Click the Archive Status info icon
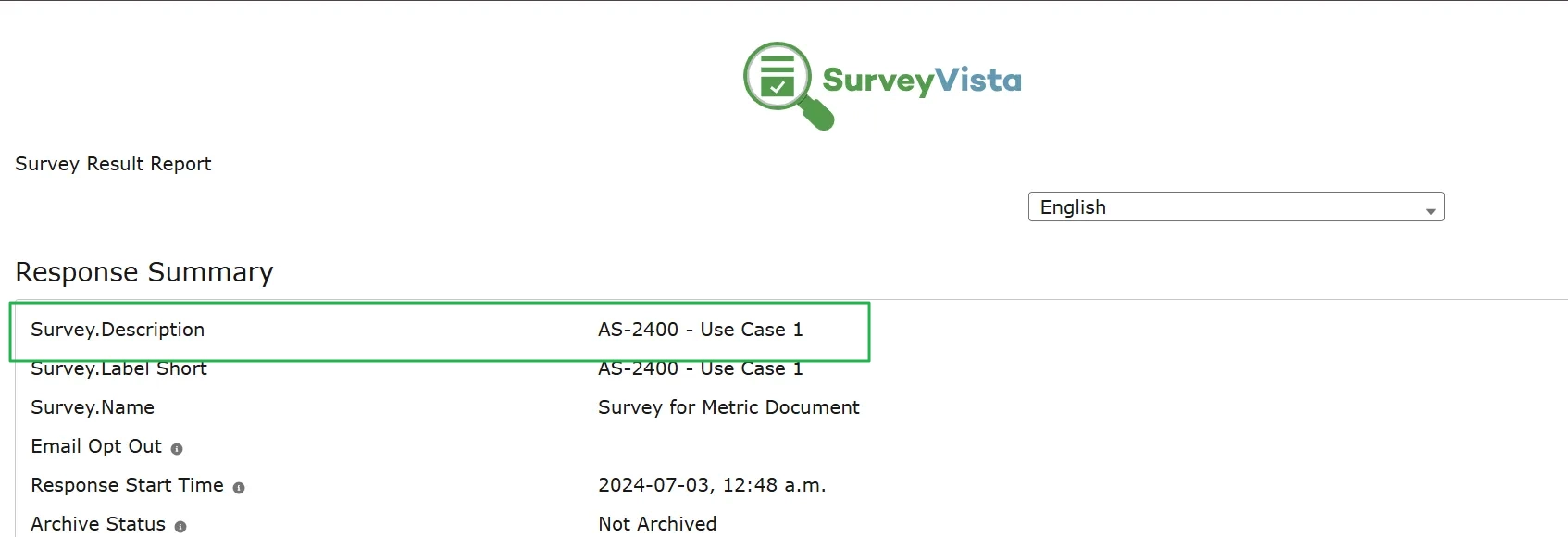1568x537 pixels. [x=181, y=527]
